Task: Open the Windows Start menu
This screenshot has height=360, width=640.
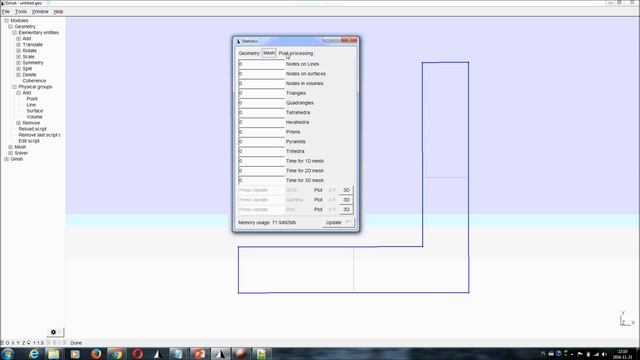Action: (8, 353)
